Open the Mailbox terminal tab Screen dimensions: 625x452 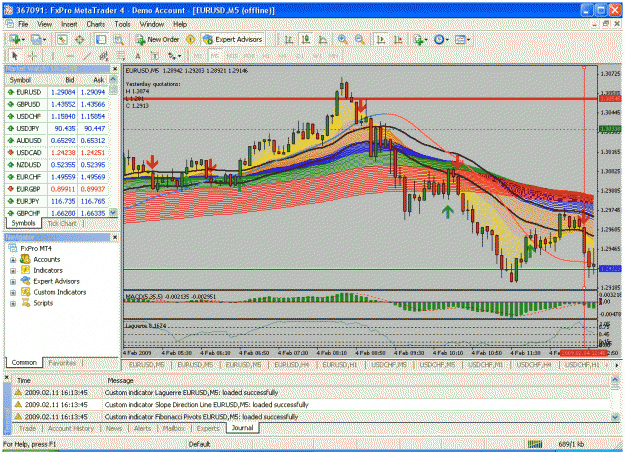click(x=174, y=428)
